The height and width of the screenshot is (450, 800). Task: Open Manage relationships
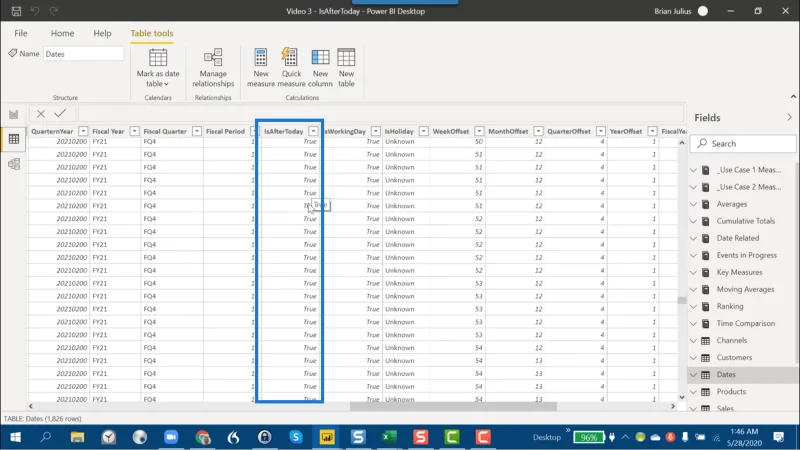pyautogui.click(x=213, y=68)
